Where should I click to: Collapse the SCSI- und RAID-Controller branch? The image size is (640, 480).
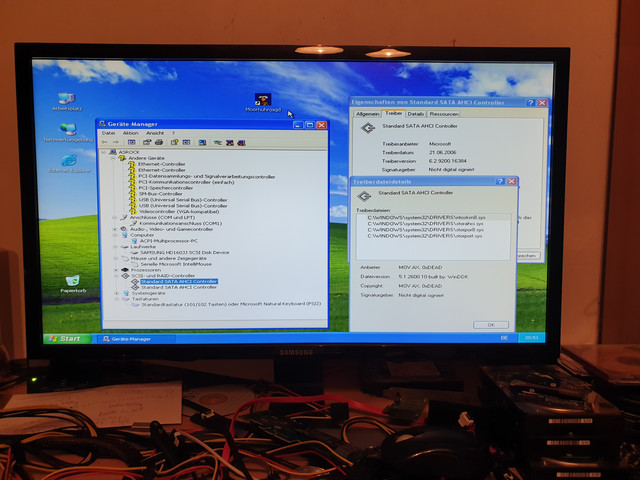(116, 276)
